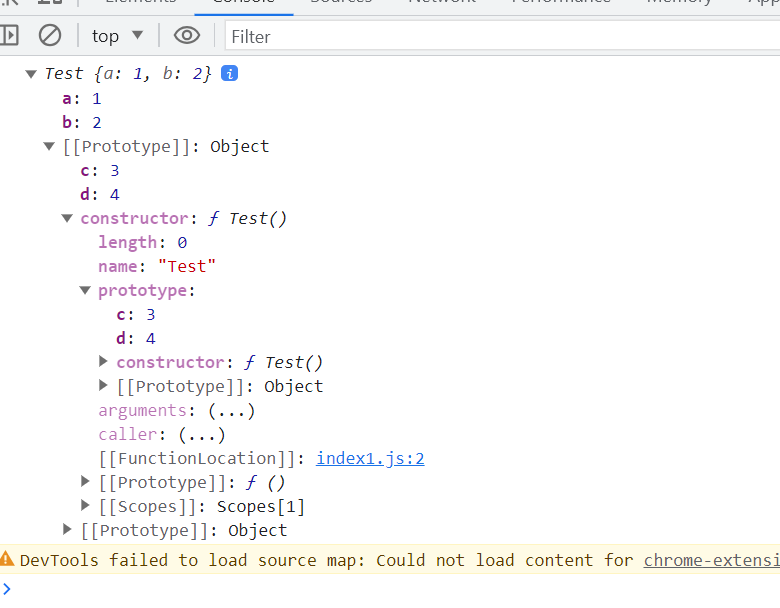
Task: Collapse the expanded constructor: ƒ Test() node
Action: click(x=67, y=218)
